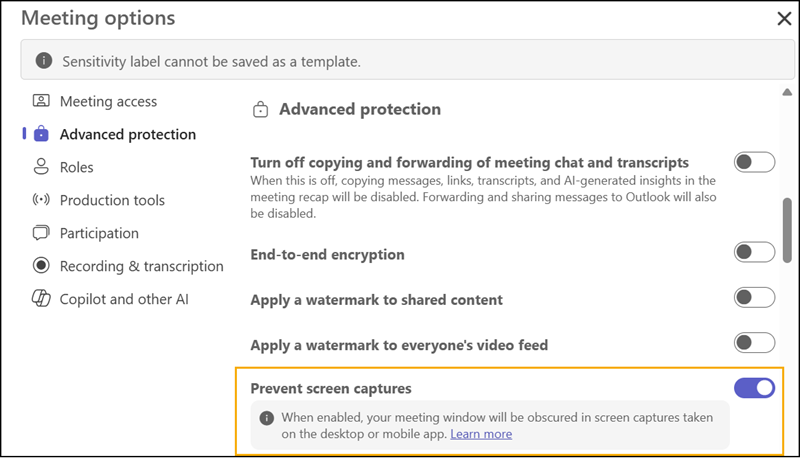Click the Production tools broadcast icon
The height and width of the screenshot is (458, 800).
(x=41, y=200)
